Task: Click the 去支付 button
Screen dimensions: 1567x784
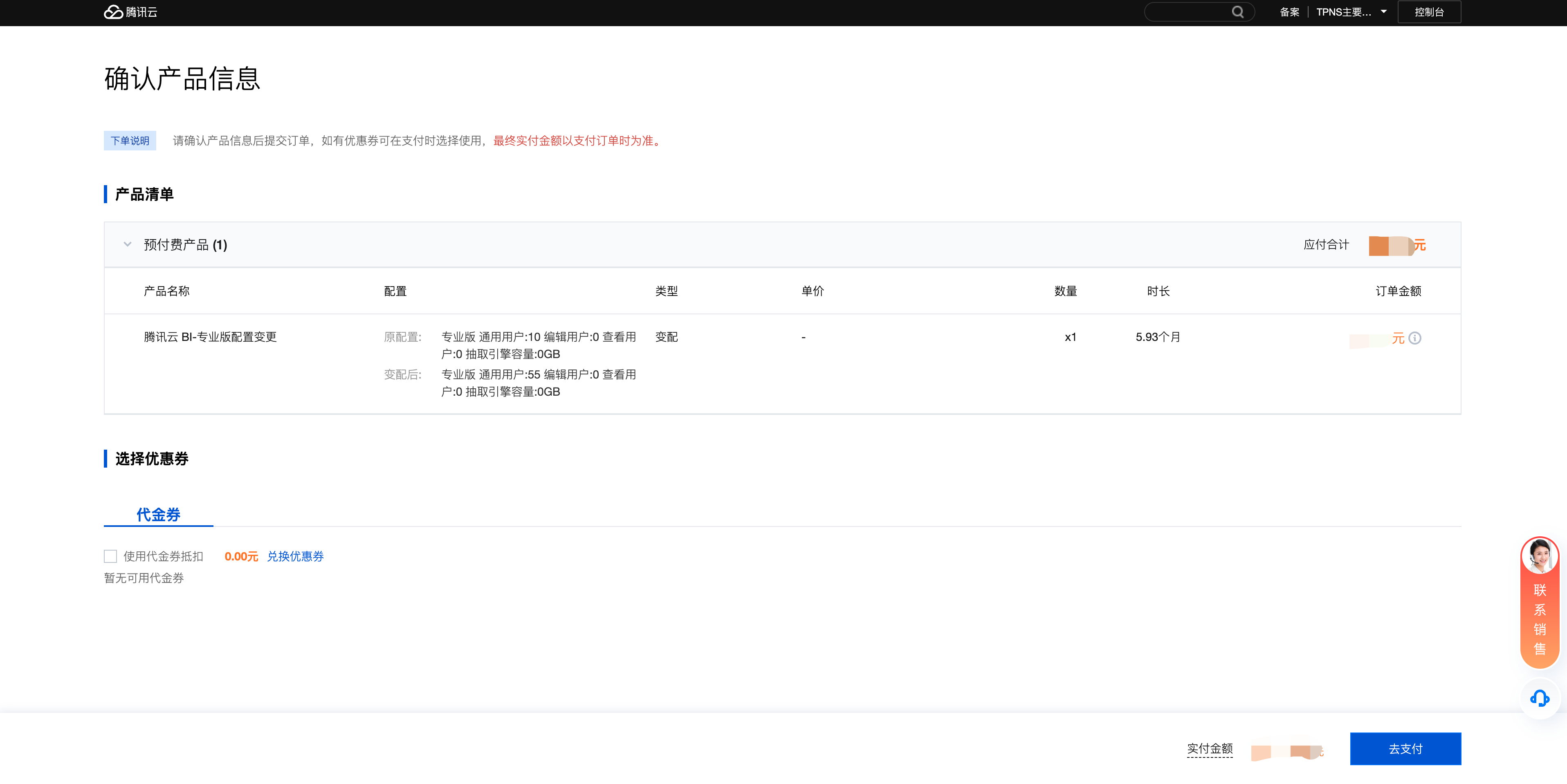Action: click(1405, 749)
